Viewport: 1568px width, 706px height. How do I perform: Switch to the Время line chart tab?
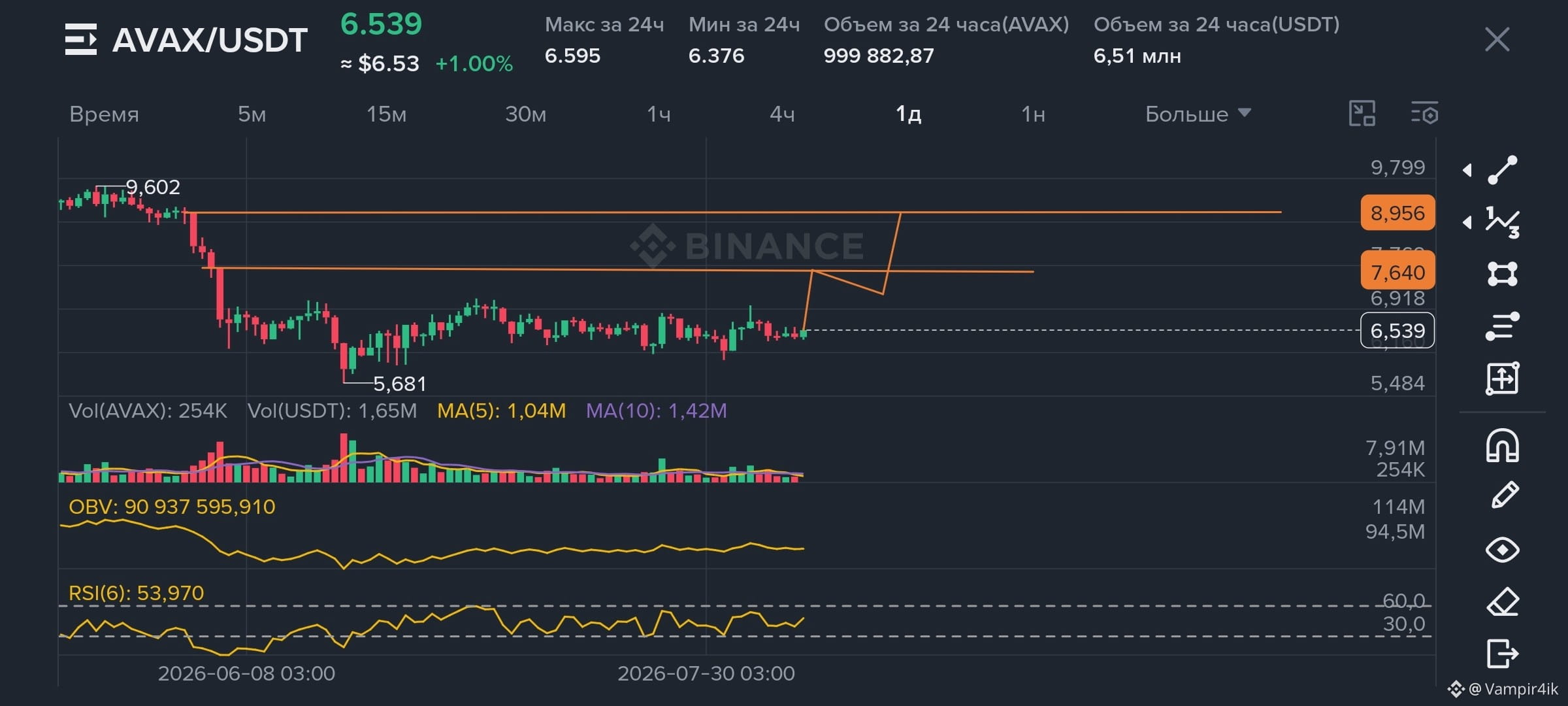[x=105, y=114]
